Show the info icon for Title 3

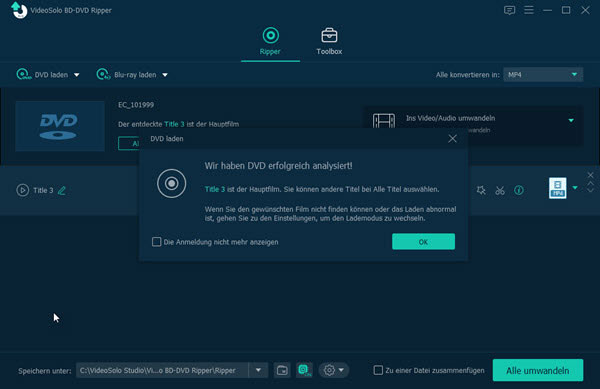[519, 190]
